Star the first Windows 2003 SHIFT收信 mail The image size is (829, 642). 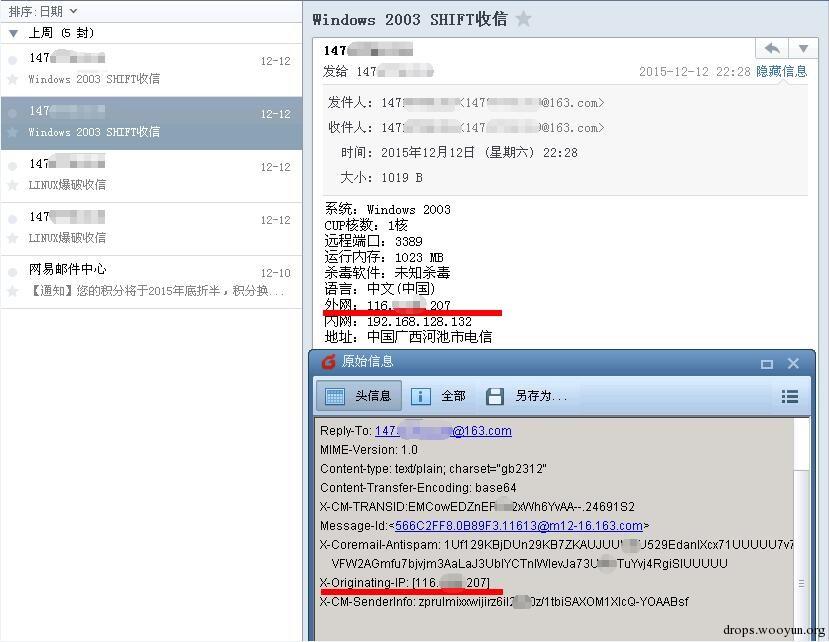point(13,79)
